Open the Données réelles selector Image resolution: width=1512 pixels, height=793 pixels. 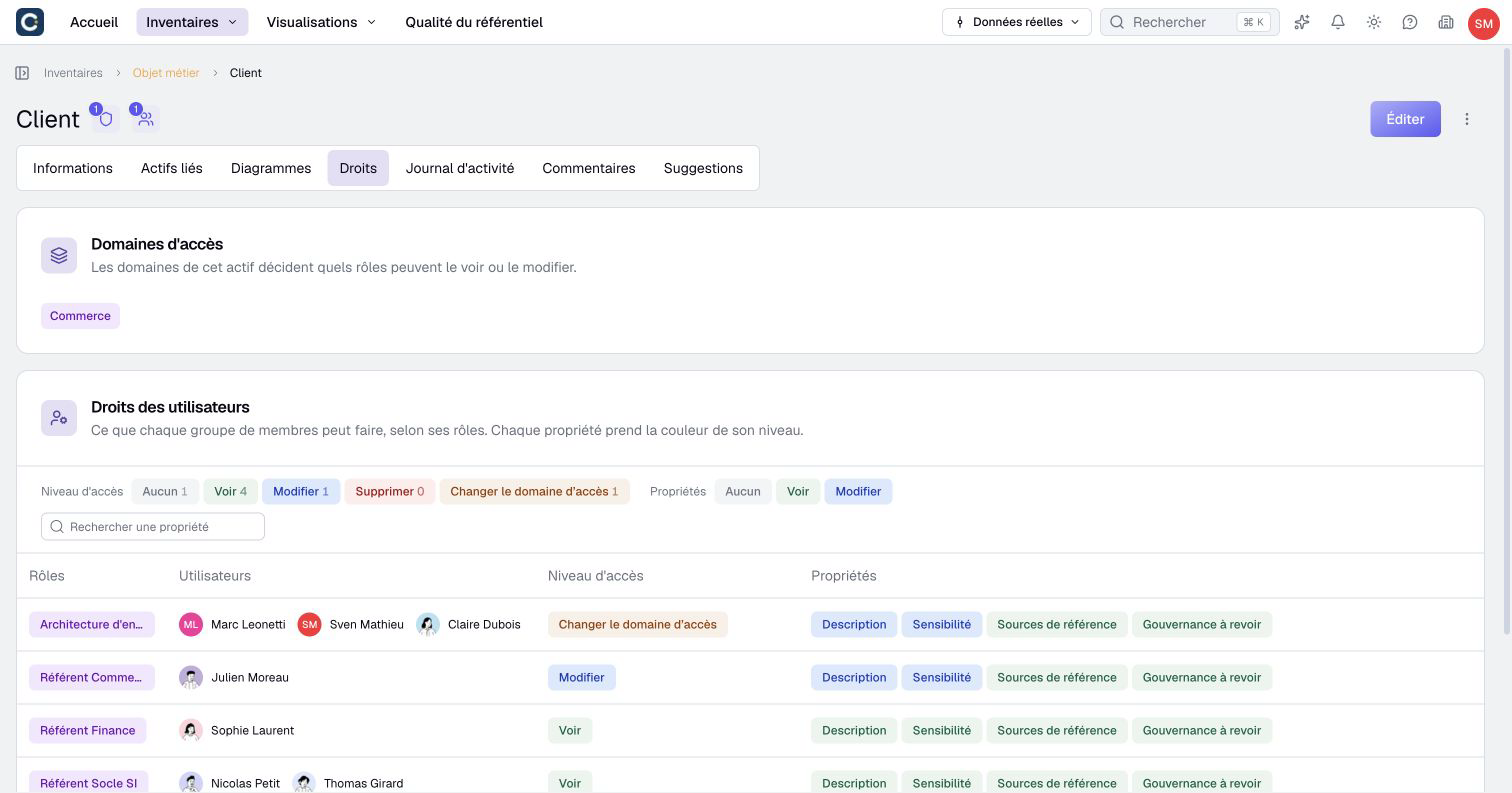(1016, 22)
